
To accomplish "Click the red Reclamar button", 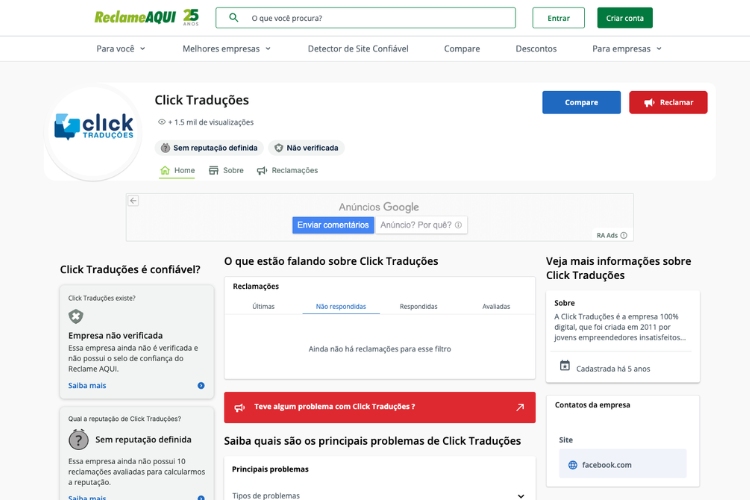I will click(668, 102).
